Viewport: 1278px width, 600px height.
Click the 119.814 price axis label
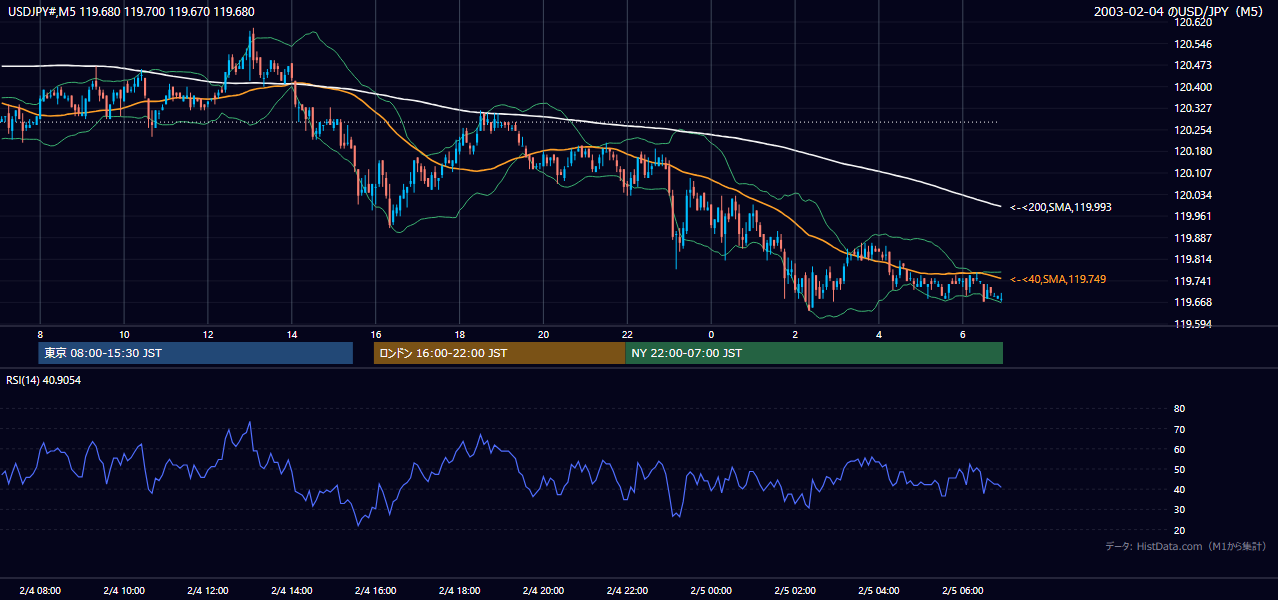[1193, 259]
